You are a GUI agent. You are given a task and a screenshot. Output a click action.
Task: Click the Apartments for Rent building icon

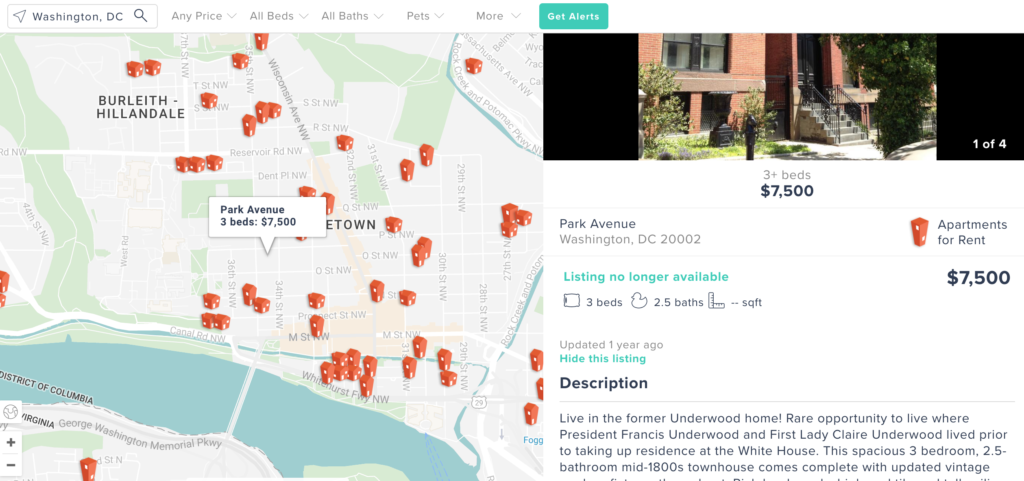[x=920, y=232]
